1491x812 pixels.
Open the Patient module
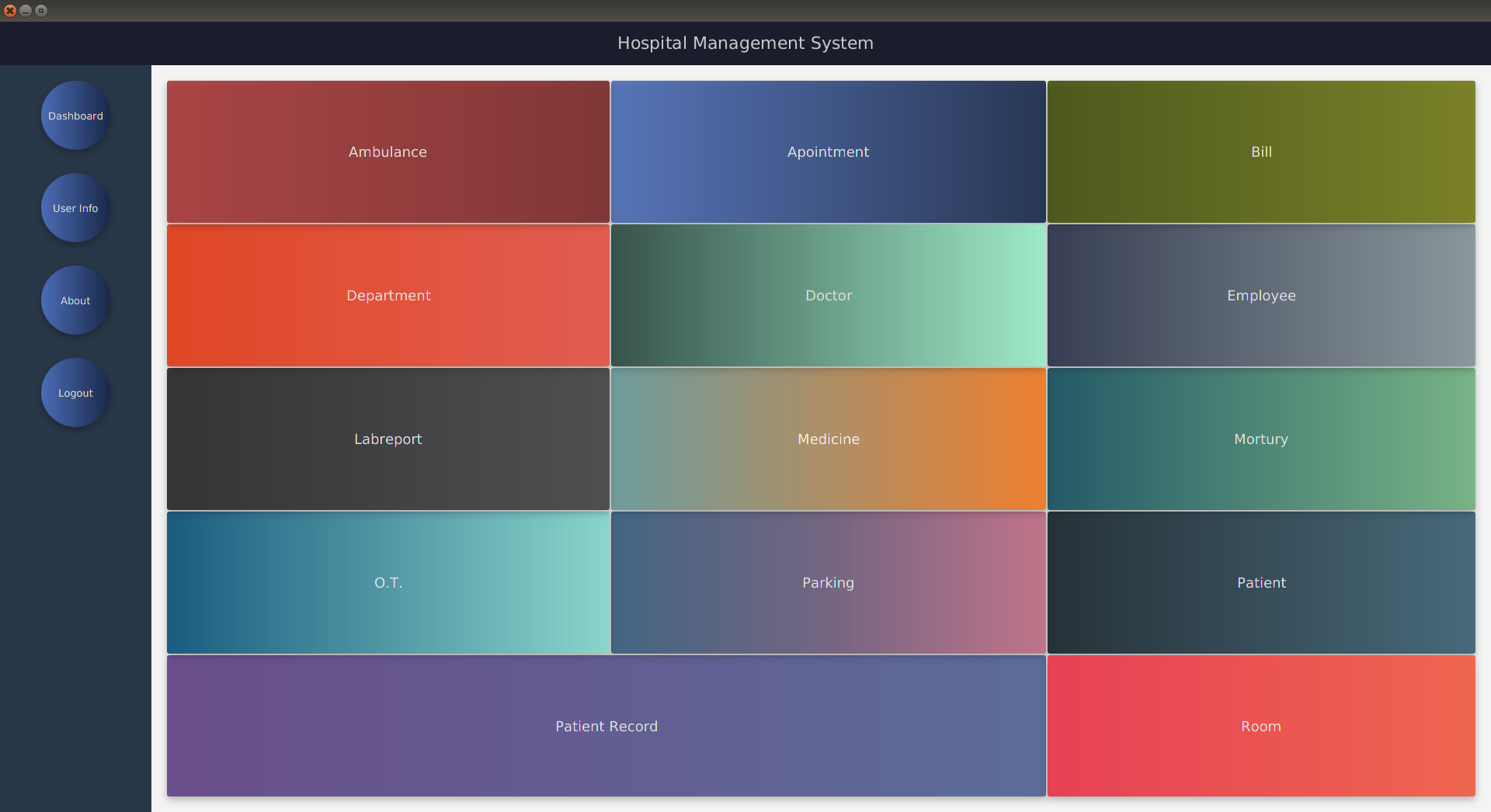[1261, 582]
